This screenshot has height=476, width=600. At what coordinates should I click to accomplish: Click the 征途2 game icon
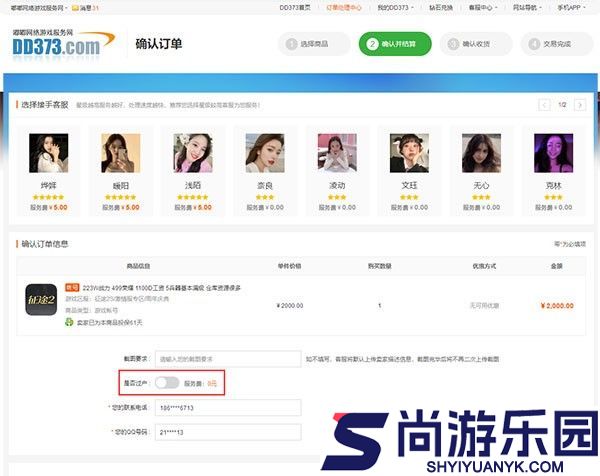click(x=41, y=299)
